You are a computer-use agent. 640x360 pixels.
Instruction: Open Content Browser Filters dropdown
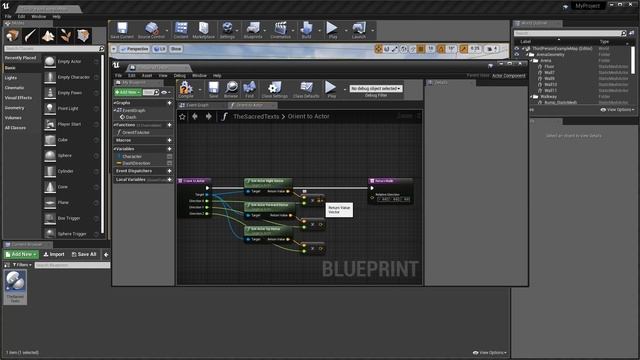(22, 265)
